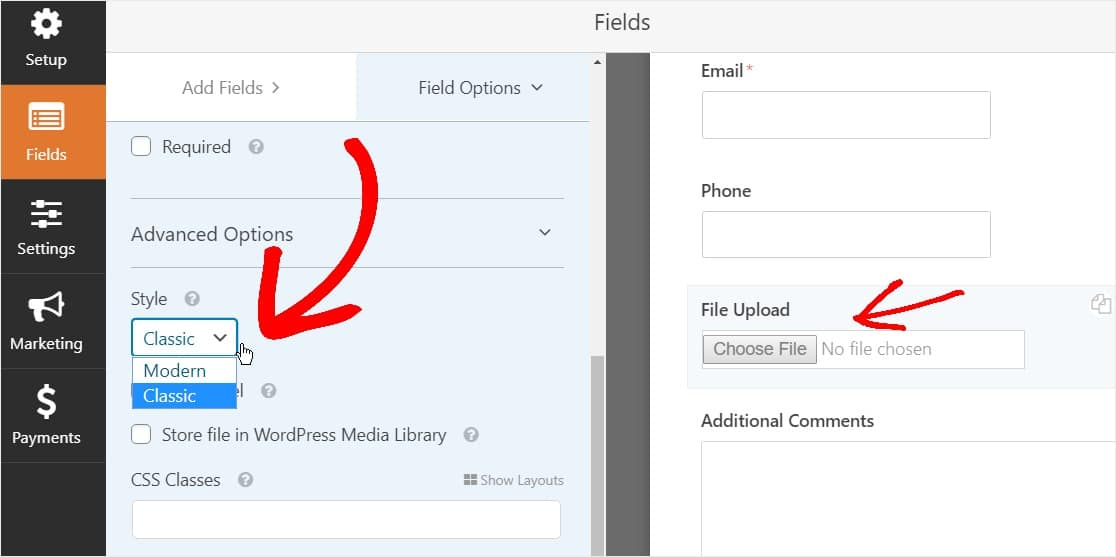1116x557 pixels.
Task: Open the Settings sliders section
Action: (46, 227)
